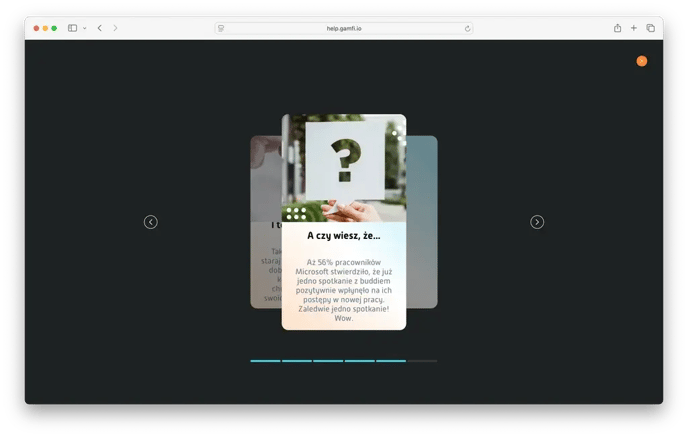Click the "A czy wiesz, że..." heading

coord(344,236)
